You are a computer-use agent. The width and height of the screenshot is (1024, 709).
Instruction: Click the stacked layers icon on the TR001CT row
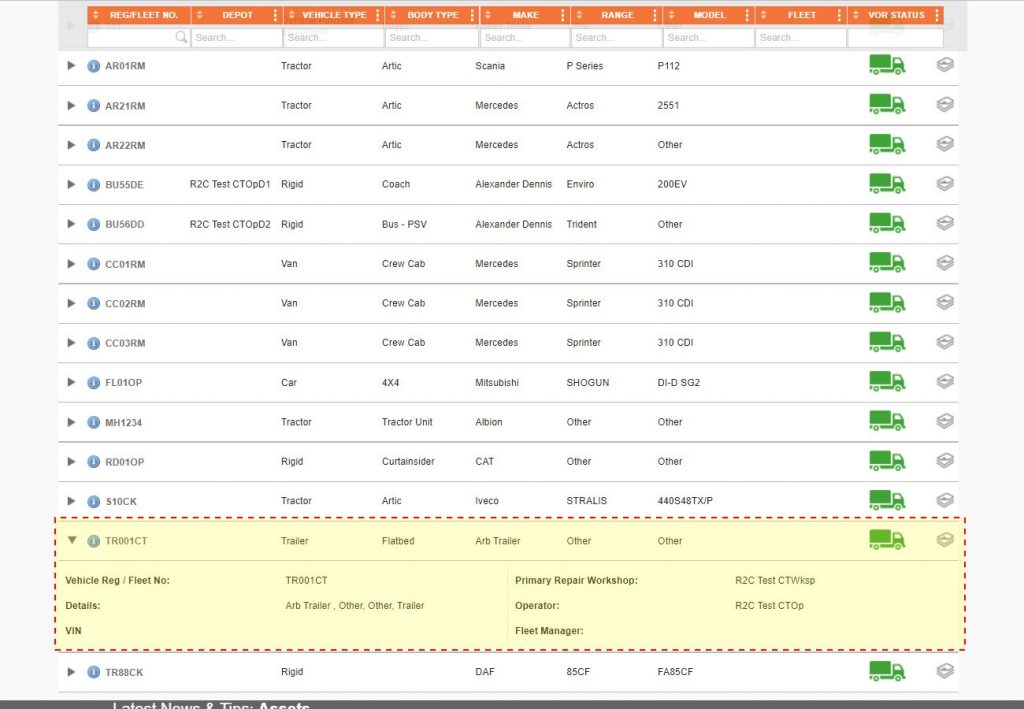[x=944, y=539]
